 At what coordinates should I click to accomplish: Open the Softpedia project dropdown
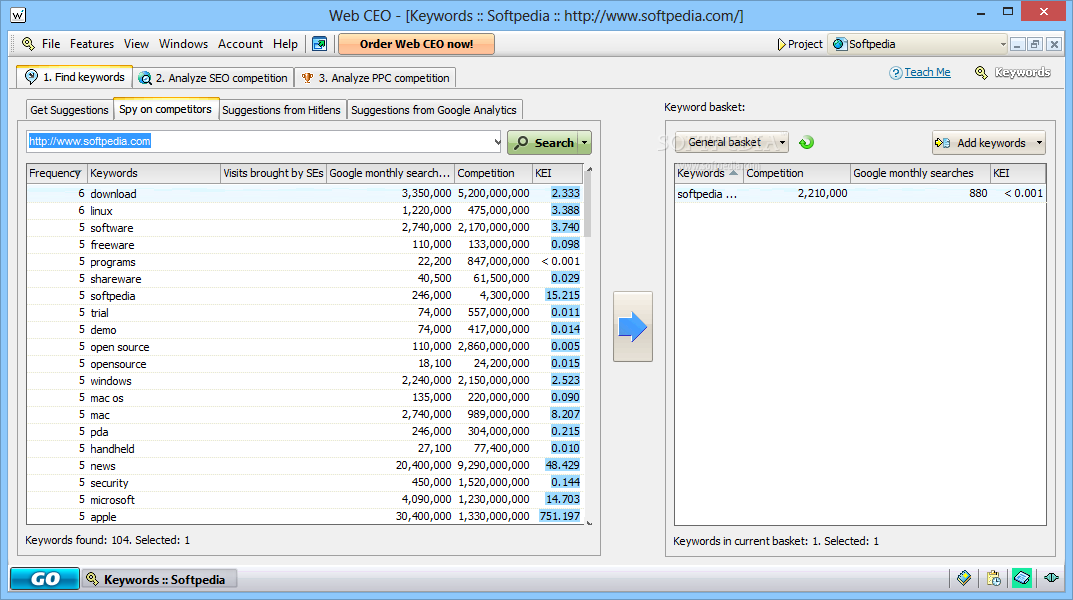coord(918,44)
